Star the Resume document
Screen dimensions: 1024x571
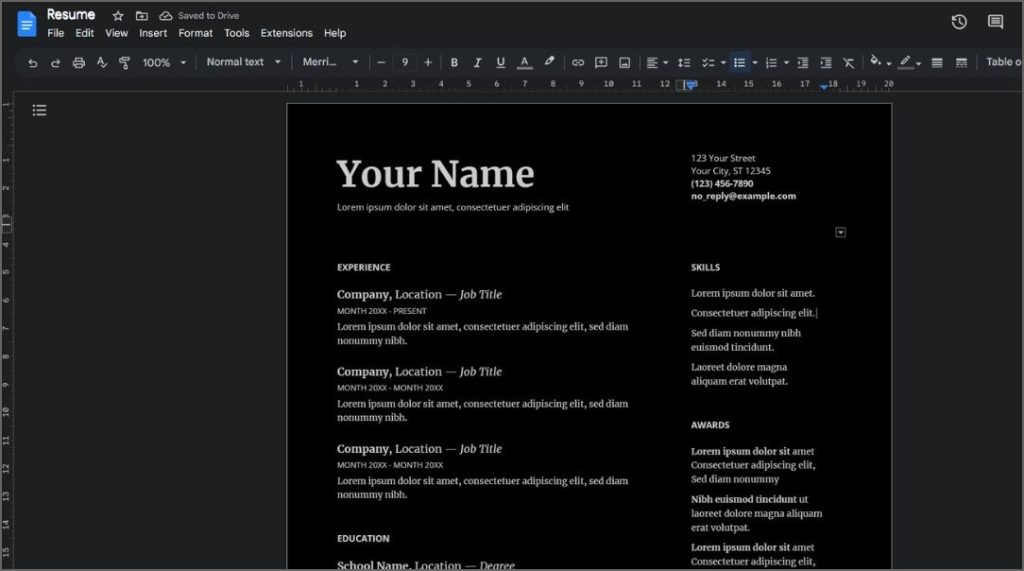(x=118, y=16)
